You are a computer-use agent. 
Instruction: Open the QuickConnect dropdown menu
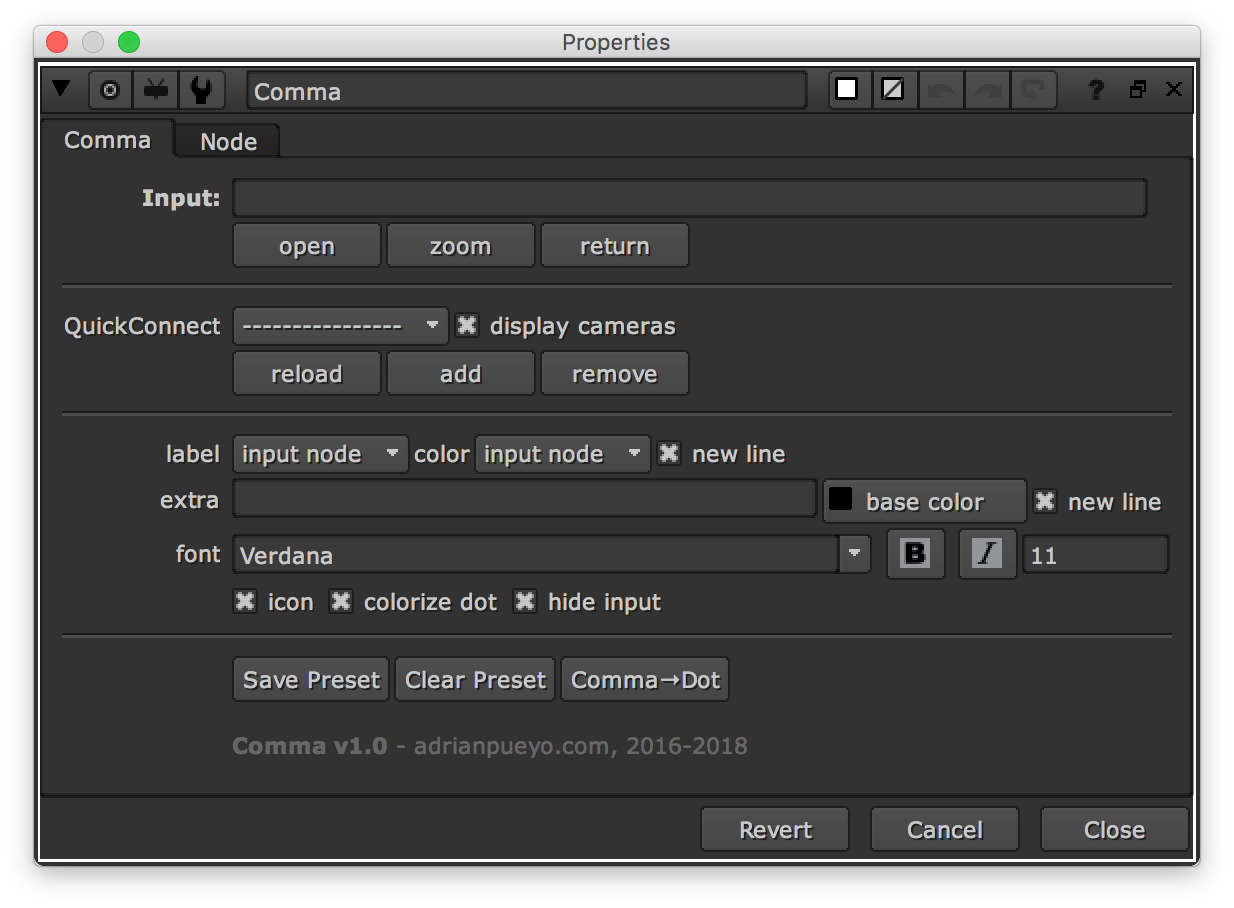coord(340,326)
